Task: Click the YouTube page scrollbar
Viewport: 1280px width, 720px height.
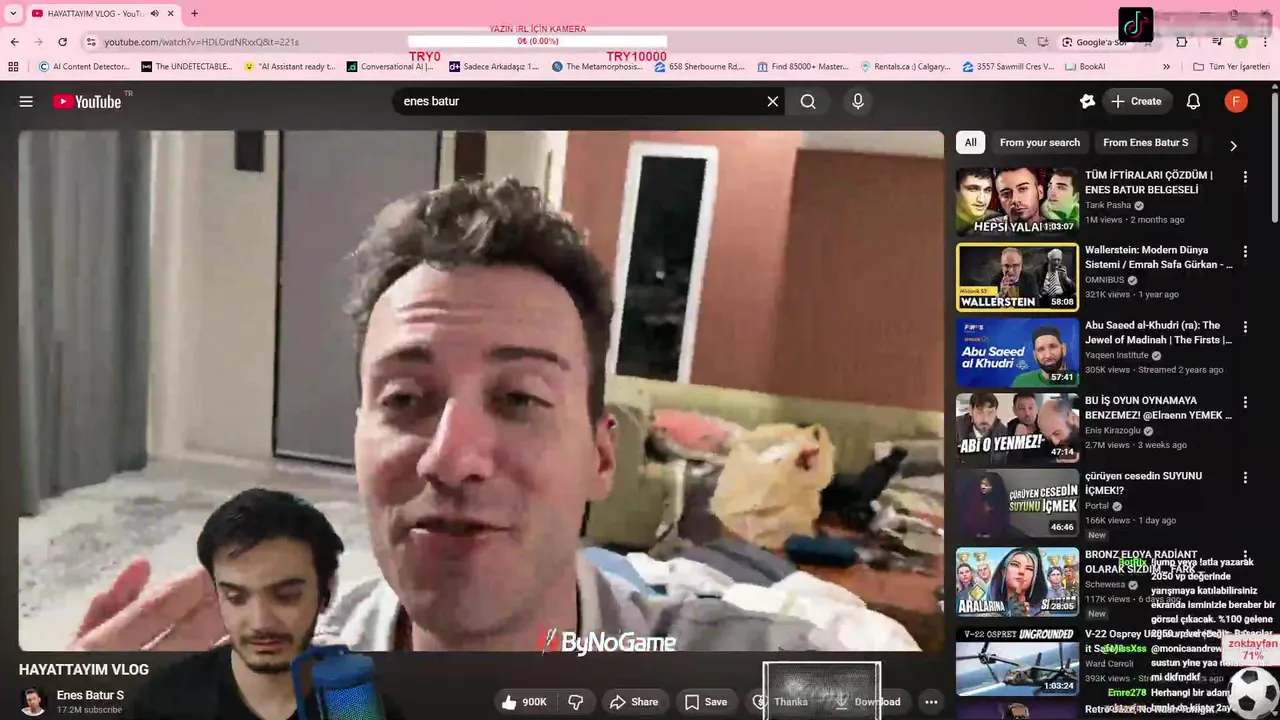Action: point(1275,157)
